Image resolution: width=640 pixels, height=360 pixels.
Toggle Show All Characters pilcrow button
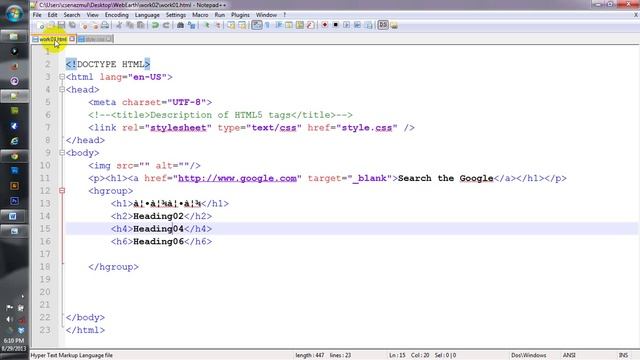268,25
